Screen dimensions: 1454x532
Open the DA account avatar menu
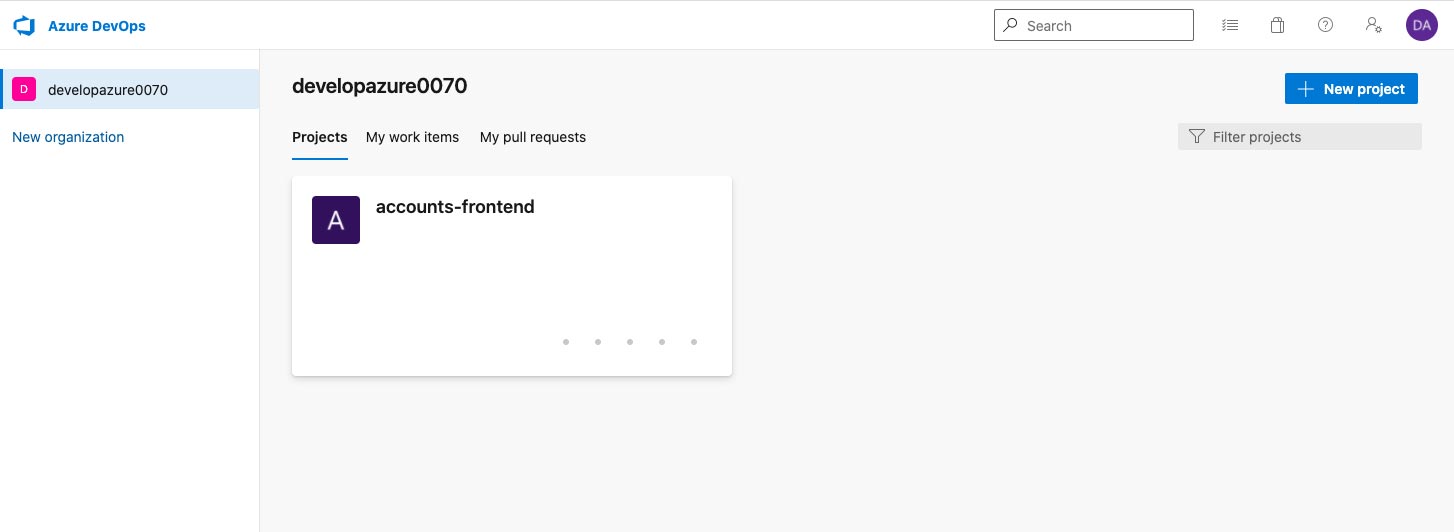coord(1421,25)
